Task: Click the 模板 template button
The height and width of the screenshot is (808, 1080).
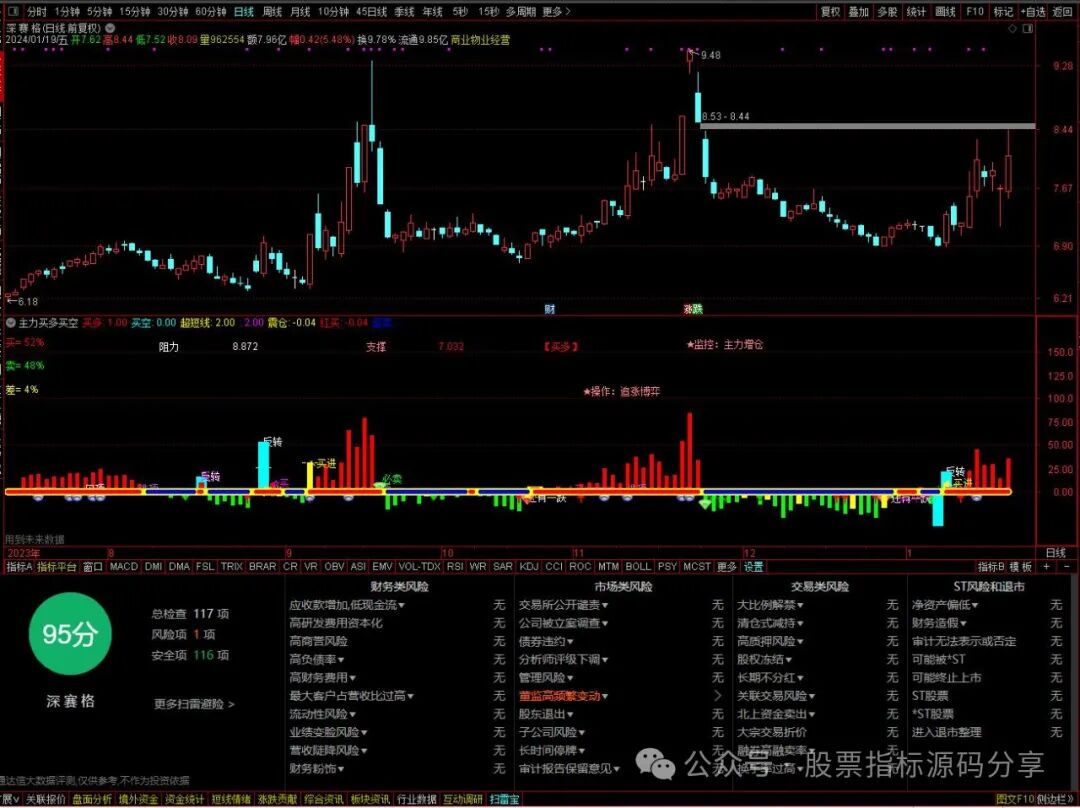Action: click(x=1021, y=566)
